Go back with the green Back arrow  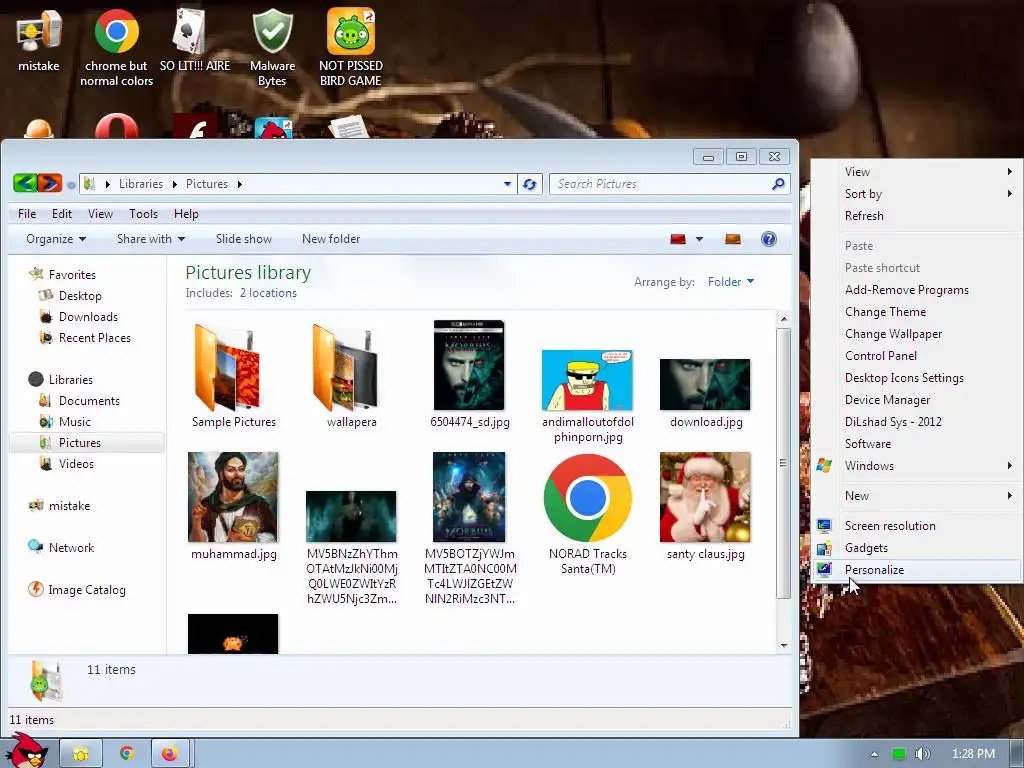[25, 183]
